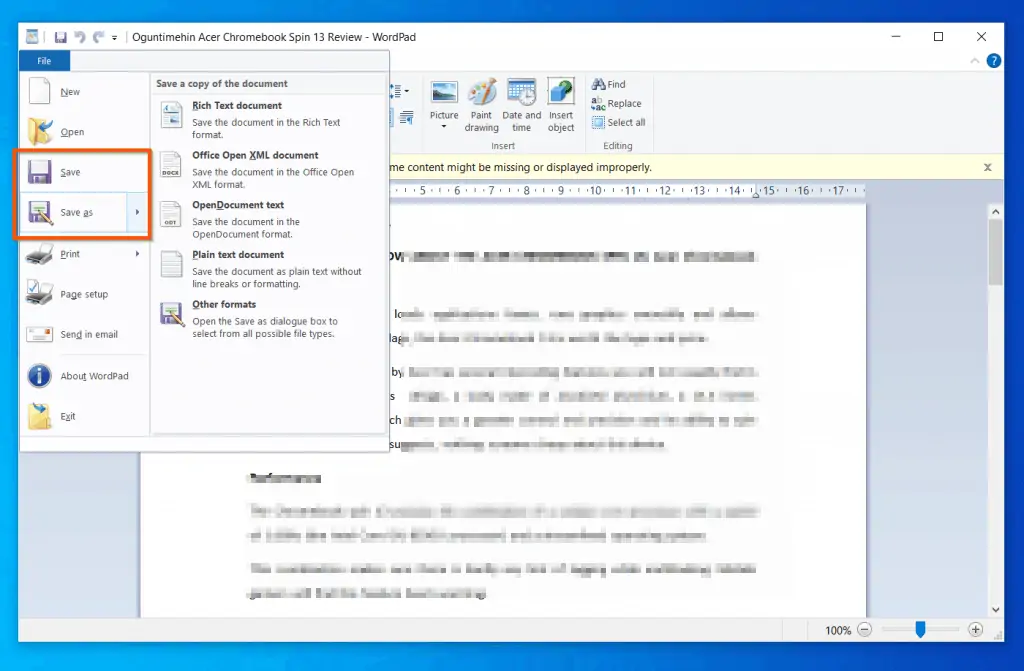Click the zoom in plus button
The image size is (1024, 671).
click(976, 630)
